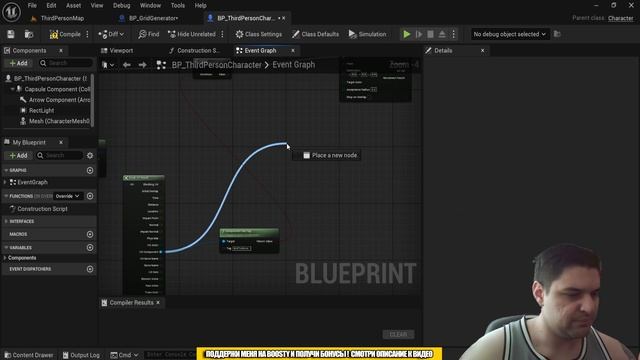Add a new function with plus icon
This screenshot has width=640, height=360.
coord(90,196)
